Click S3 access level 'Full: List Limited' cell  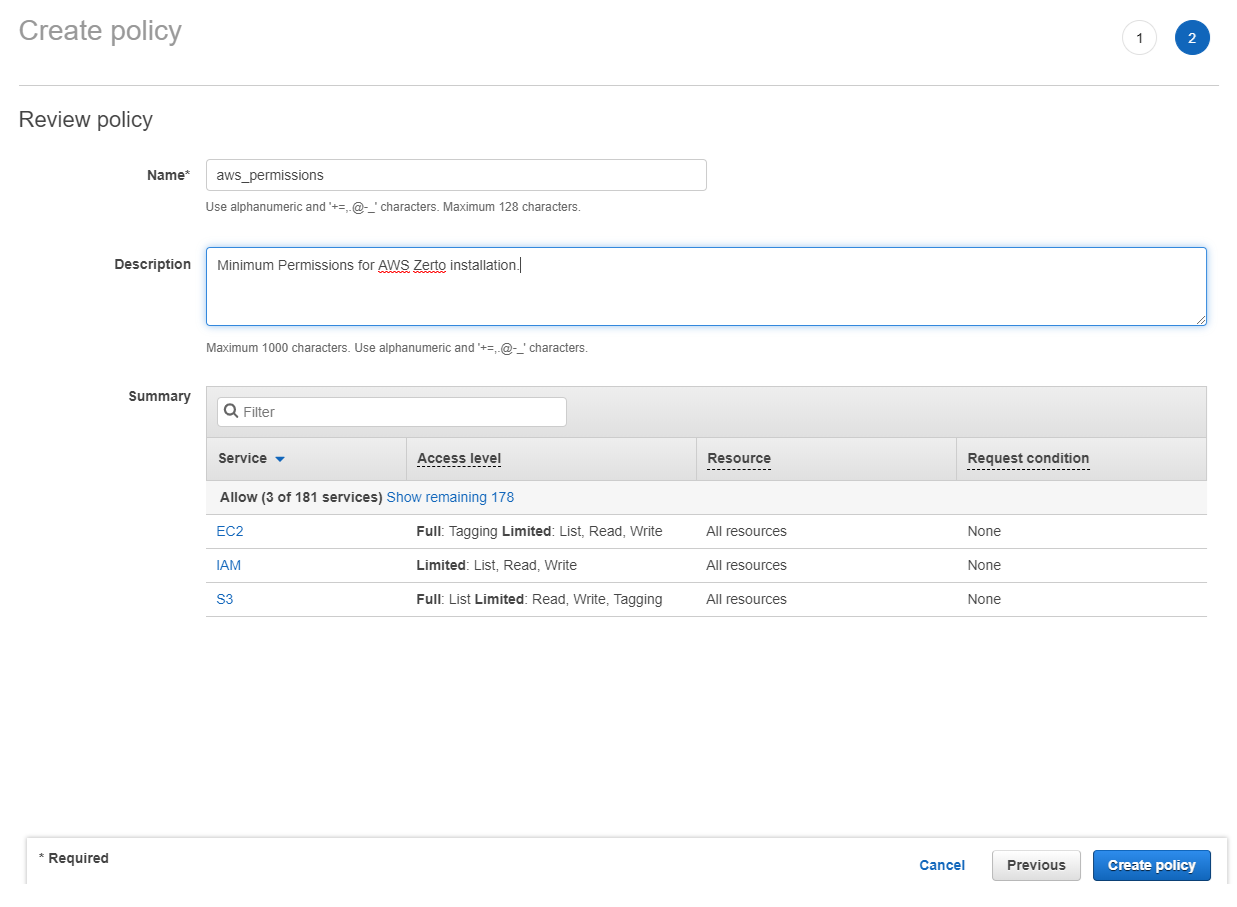539,599
